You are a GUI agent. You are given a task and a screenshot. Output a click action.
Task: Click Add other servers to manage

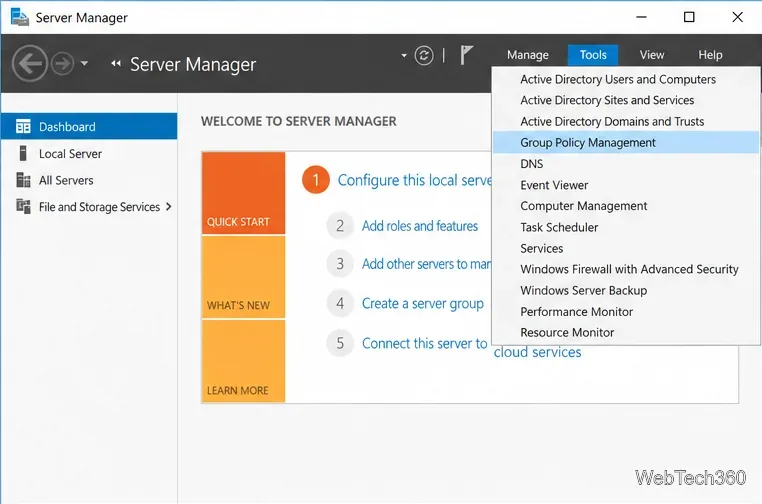427,264
